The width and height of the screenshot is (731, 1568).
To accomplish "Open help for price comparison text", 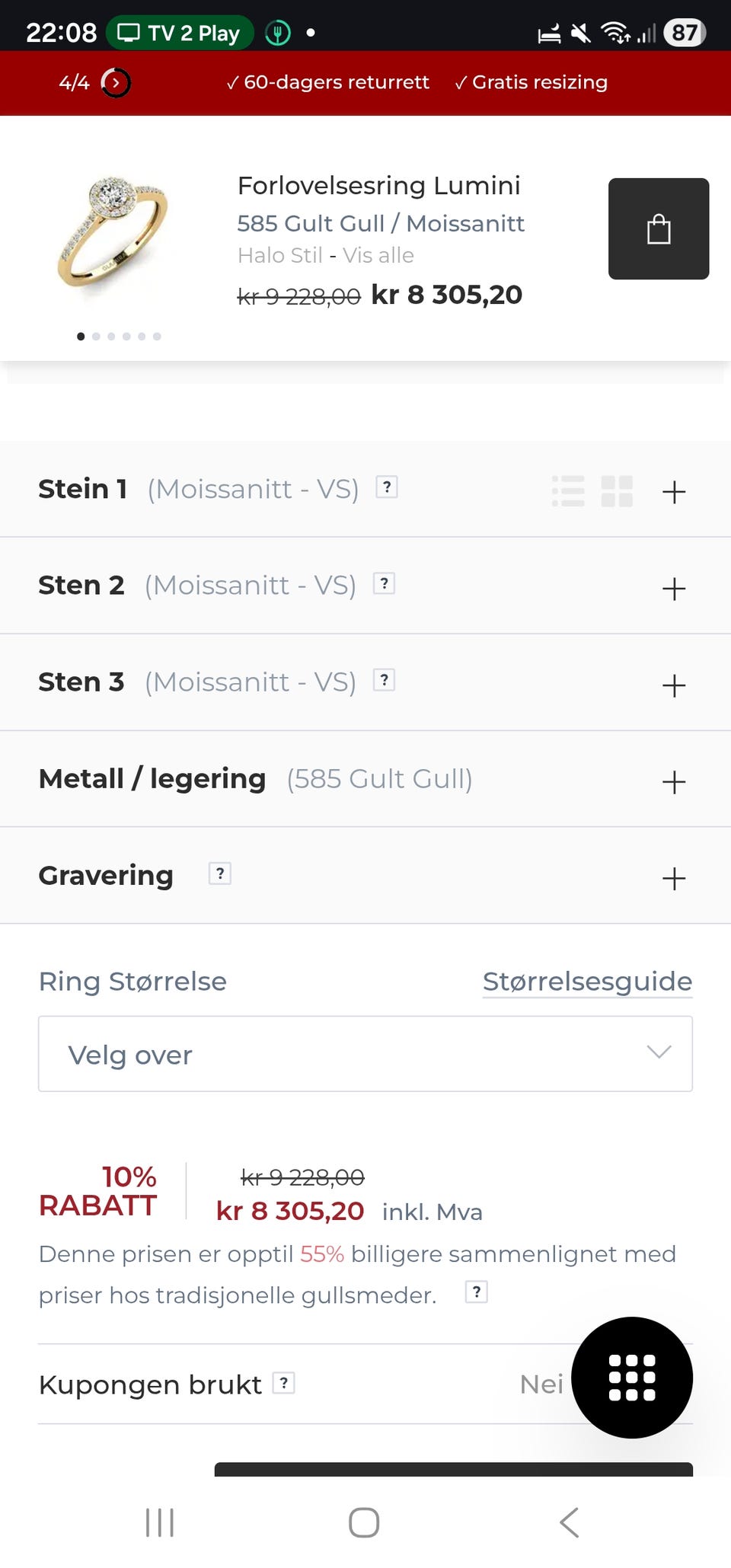I will click(x=477, y=1292).
